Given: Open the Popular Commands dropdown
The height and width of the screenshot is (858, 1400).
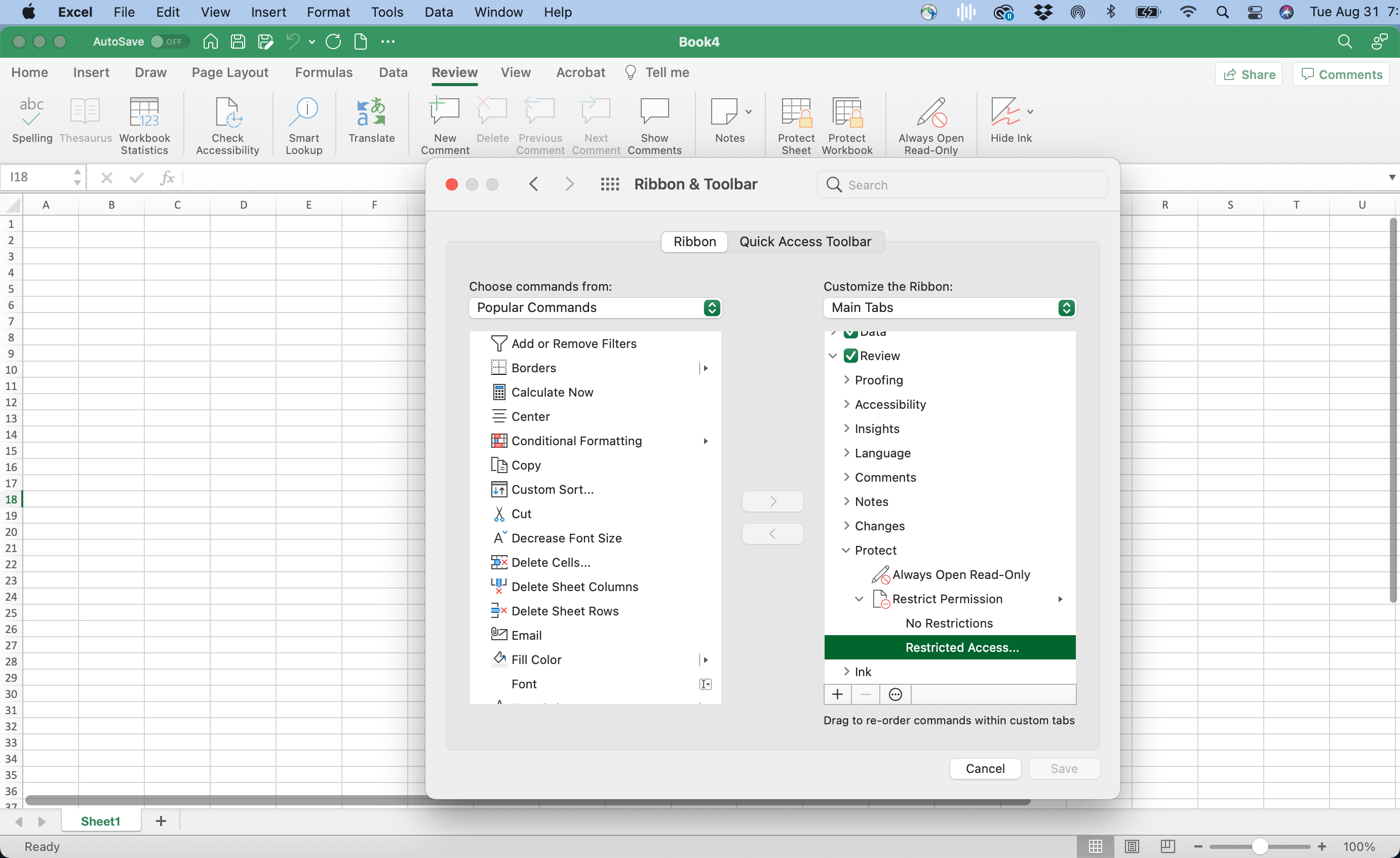Looking at the screenshot, I should tap(595, 307).
